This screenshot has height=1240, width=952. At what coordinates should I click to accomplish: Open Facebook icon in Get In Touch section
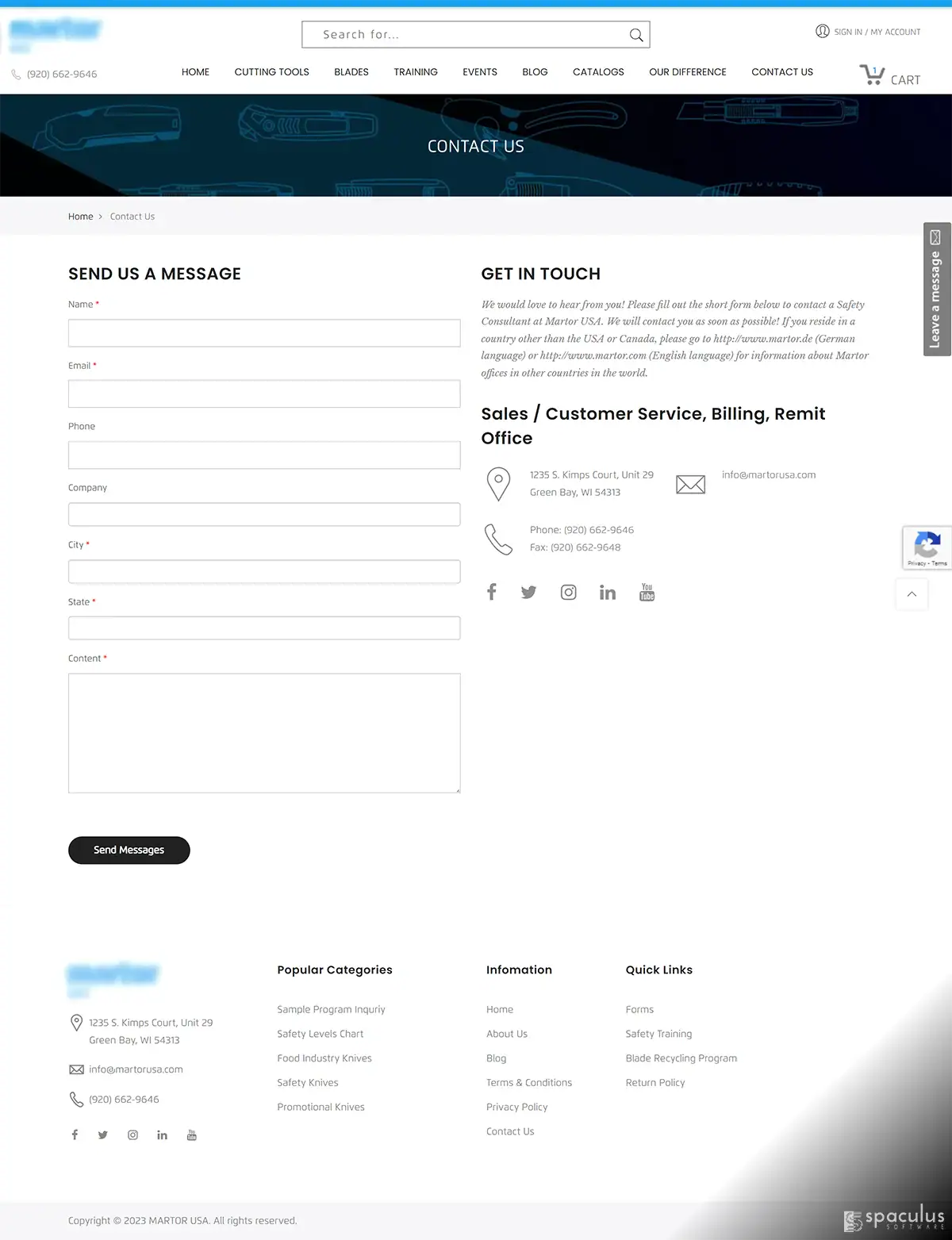[492, 592]
